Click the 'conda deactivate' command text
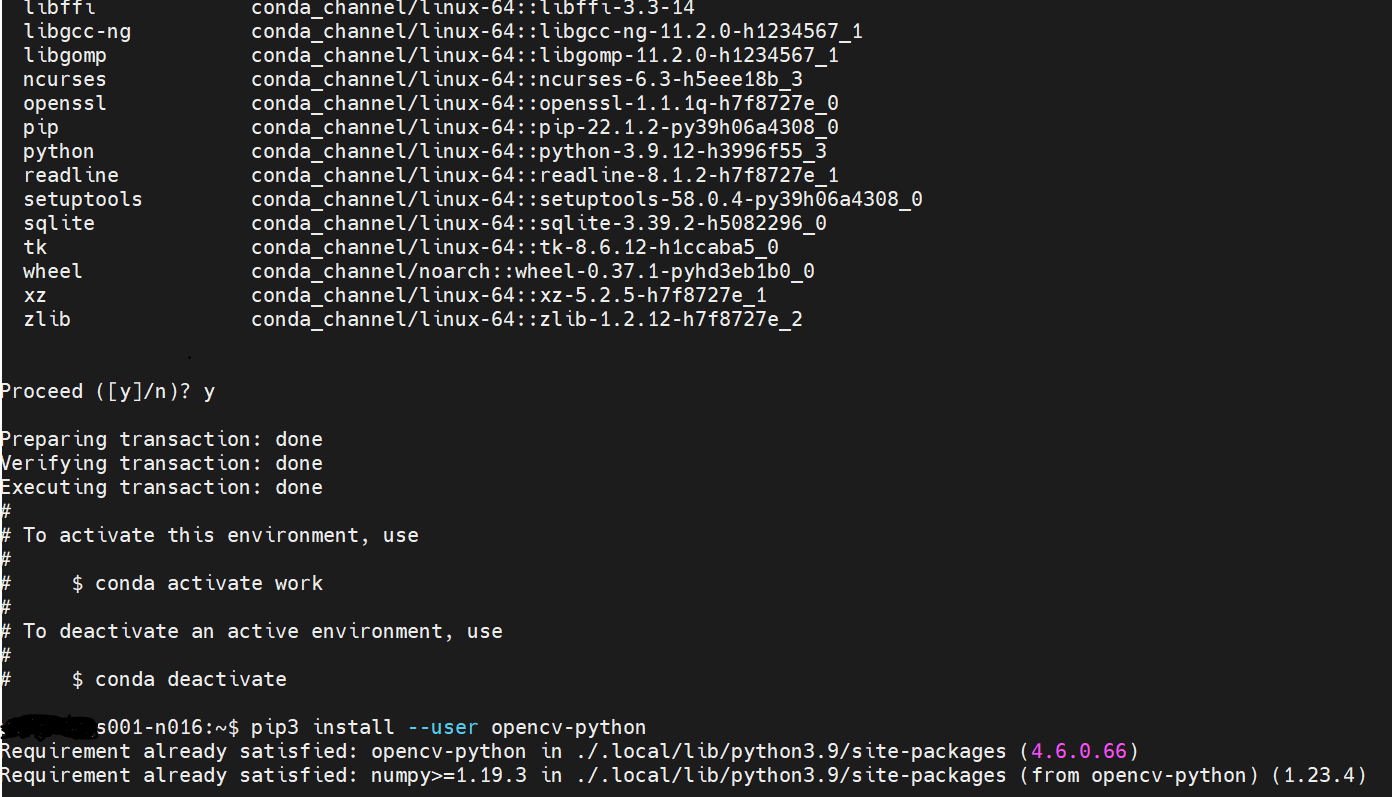The height and width of the screenshot is (797, 1392). click(190, 680)
